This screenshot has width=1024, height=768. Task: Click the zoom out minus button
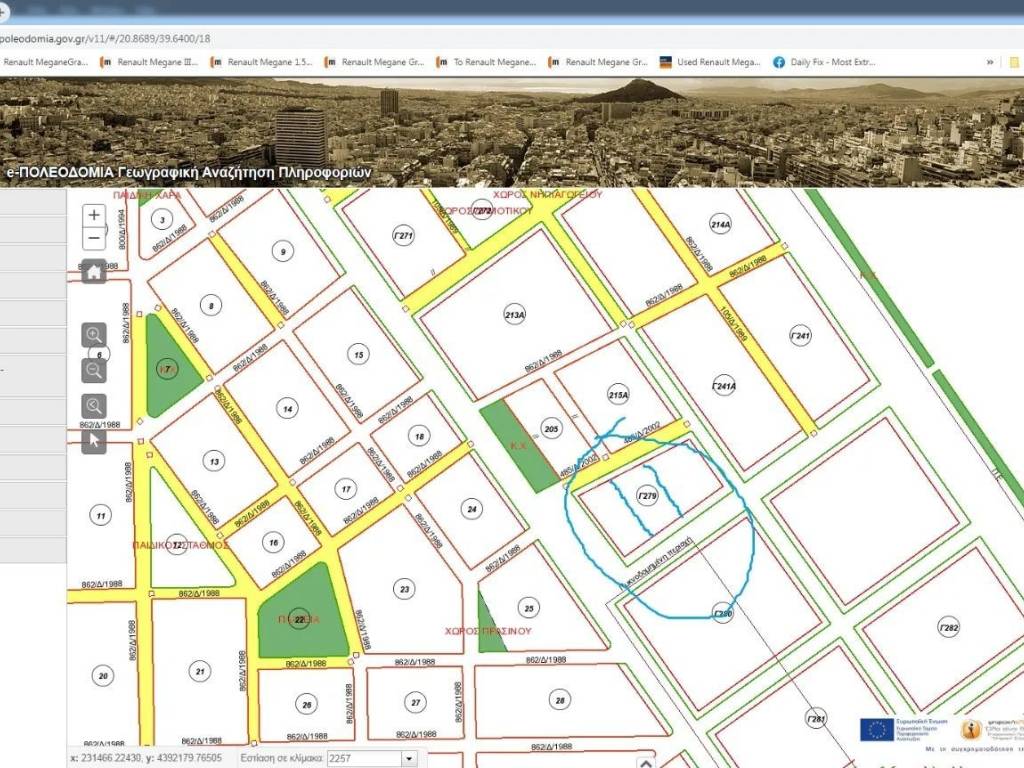click(94, 238)
